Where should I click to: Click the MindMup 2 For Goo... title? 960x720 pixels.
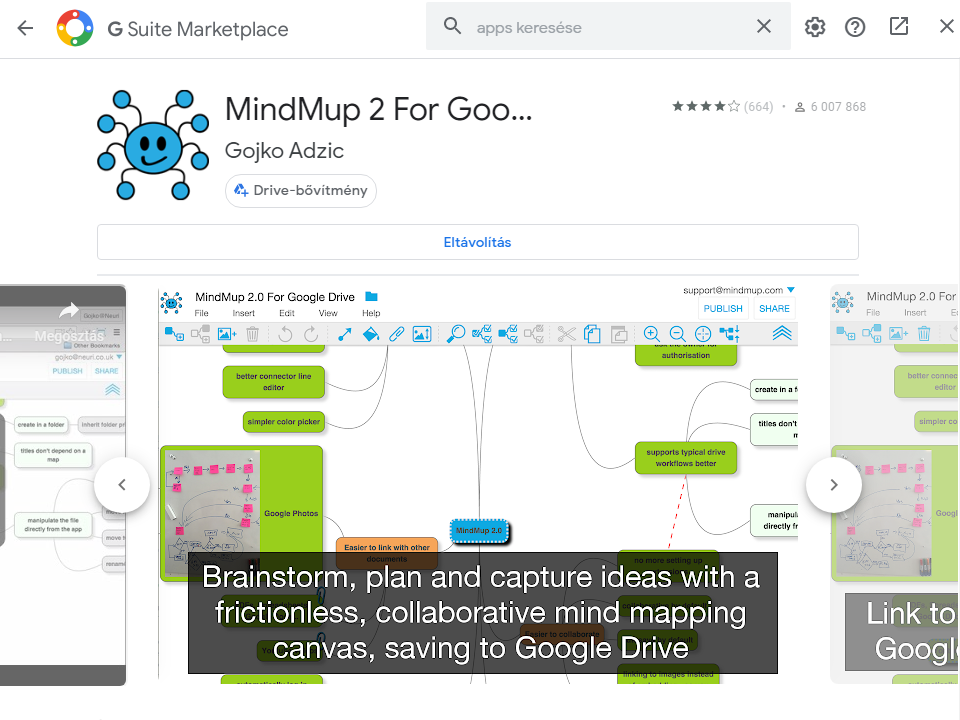378,110
